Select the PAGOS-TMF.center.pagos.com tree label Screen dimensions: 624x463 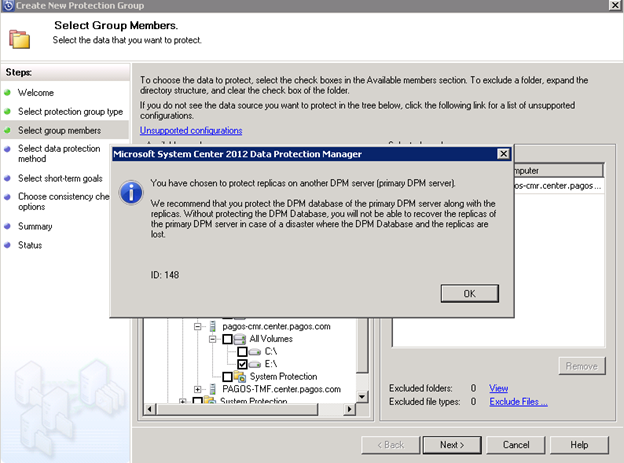[281, 389]
